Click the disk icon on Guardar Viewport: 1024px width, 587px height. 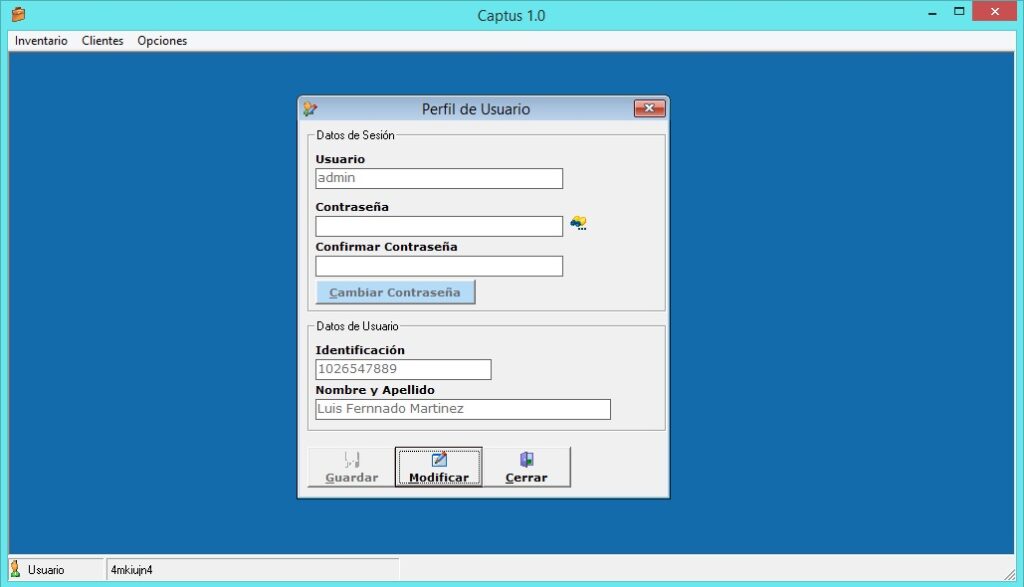(351, 459)
